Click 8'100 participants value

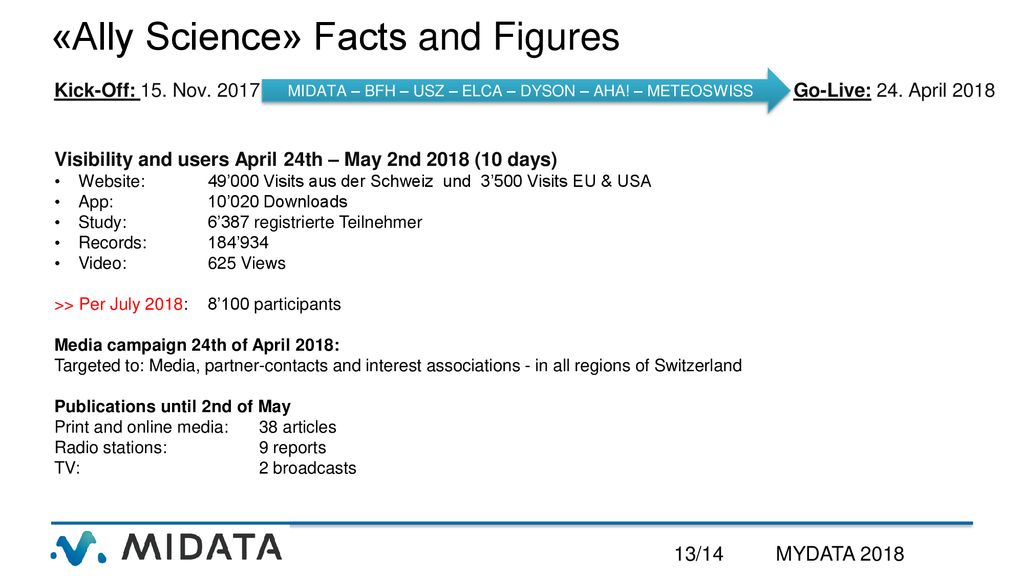274,304
